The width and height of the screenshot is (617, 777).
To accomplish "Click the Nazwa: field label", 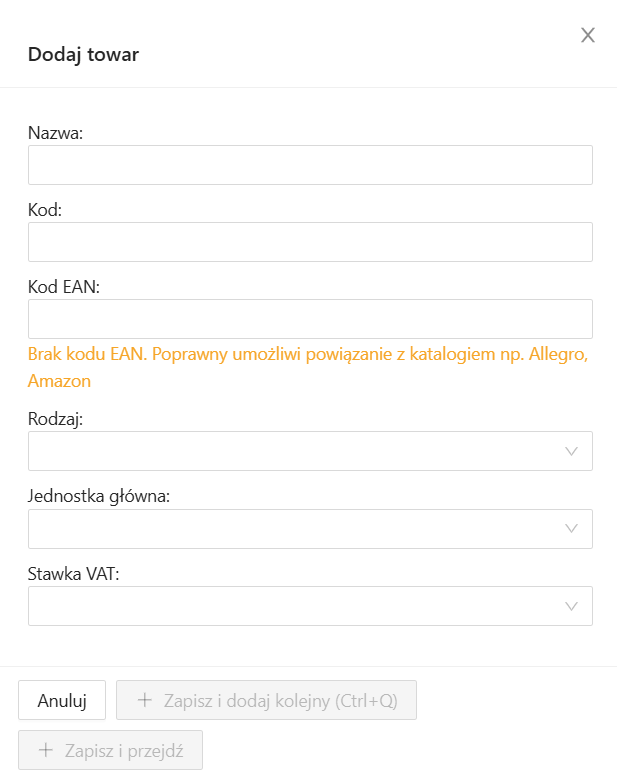I will click(x=55, y=132).
